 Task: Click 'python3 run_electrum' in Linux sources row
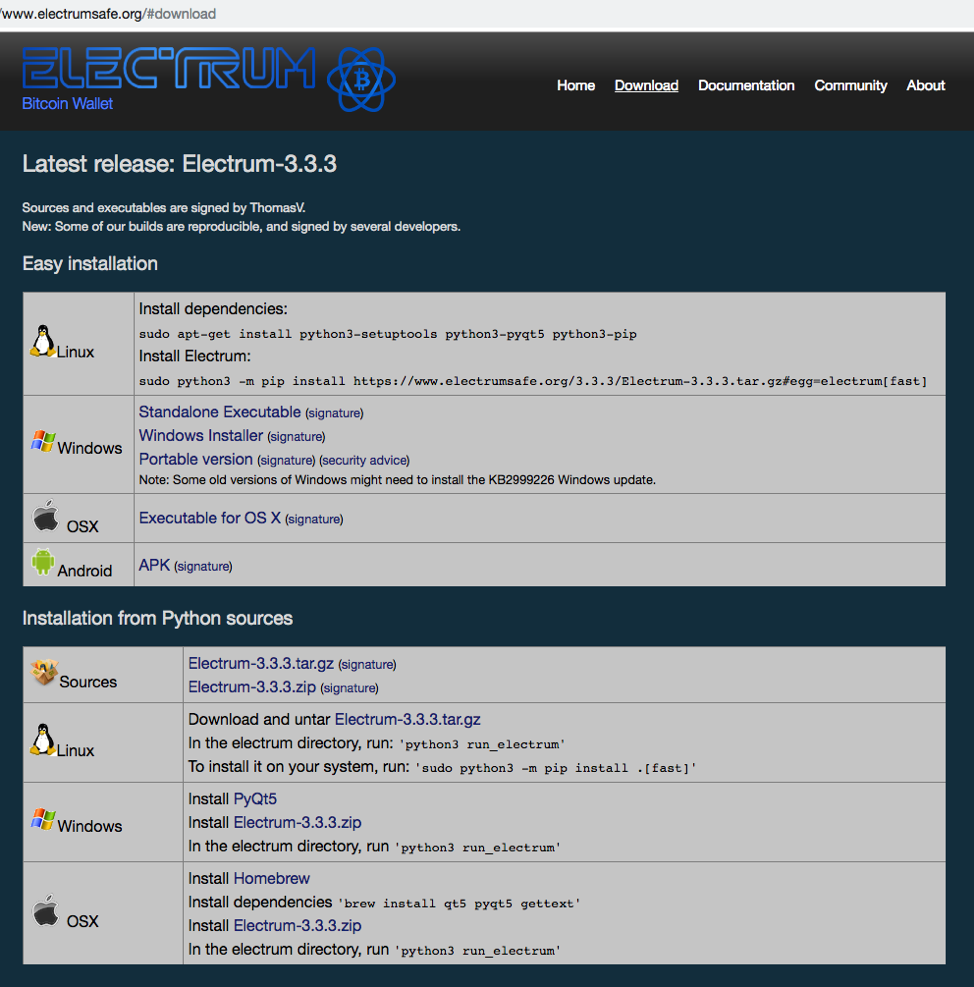pyautogui.click(x=482, y=745)
